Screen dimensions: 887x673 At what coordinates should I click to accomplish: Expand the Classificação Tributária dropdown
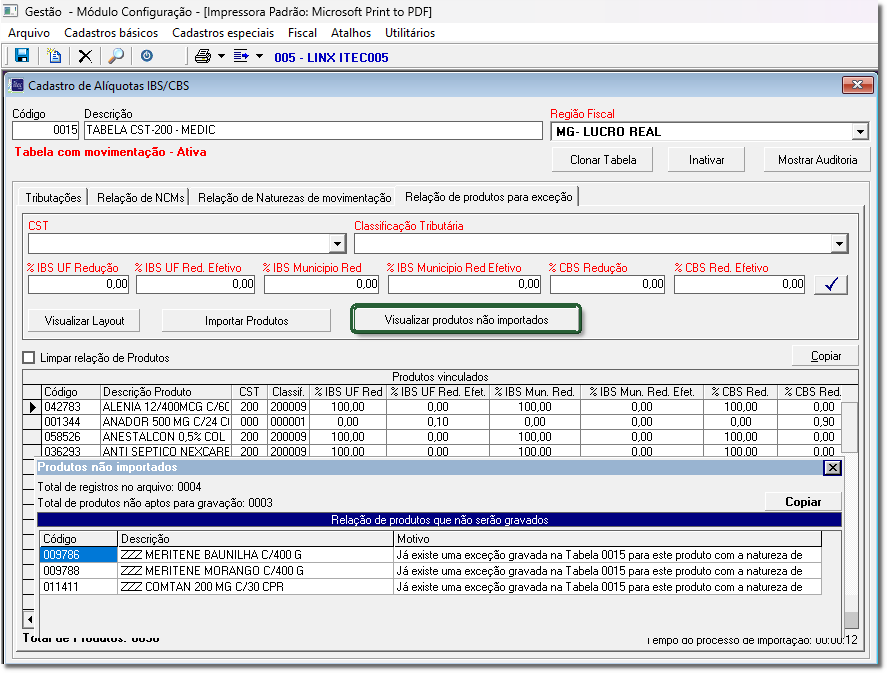pos(838,244)
